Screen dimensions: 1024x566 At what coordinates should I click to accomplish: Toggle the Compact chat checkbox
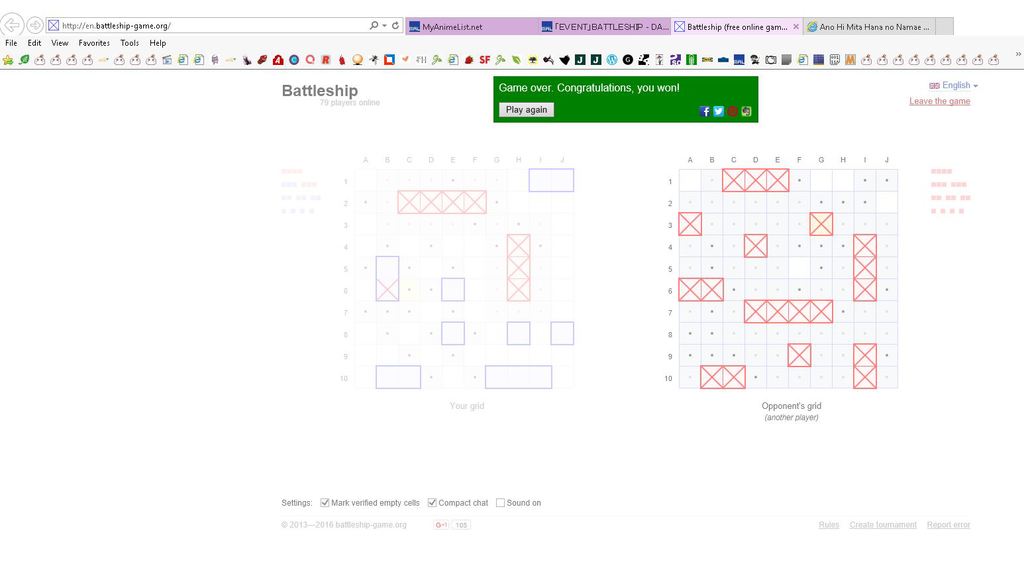pos(432,503)
